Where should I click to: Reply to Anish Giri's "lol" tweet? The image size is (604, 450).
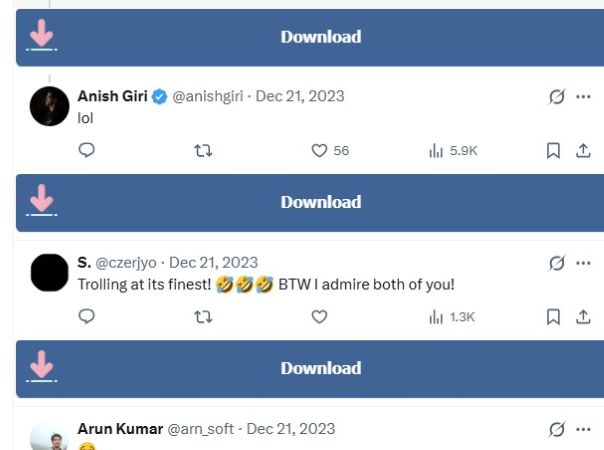tap(87, 150)
